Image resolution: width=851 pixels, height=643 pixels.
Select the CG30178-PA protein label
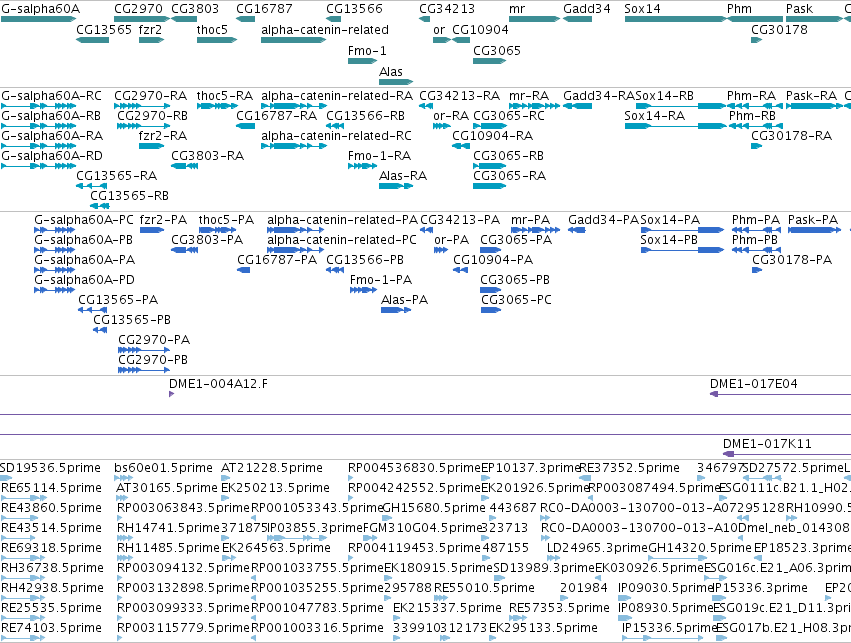[x=792, y=260]
